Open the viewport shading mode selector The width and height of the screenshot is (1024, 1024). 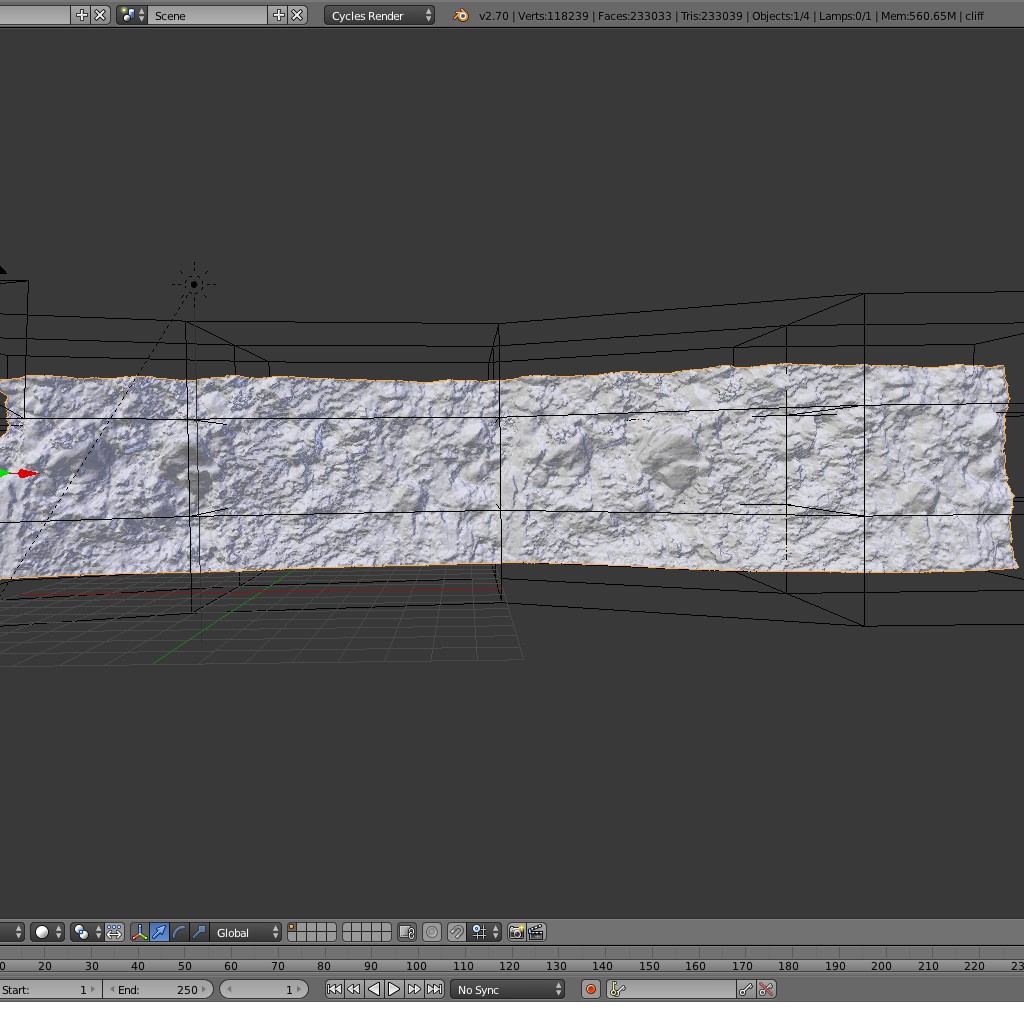40,932
